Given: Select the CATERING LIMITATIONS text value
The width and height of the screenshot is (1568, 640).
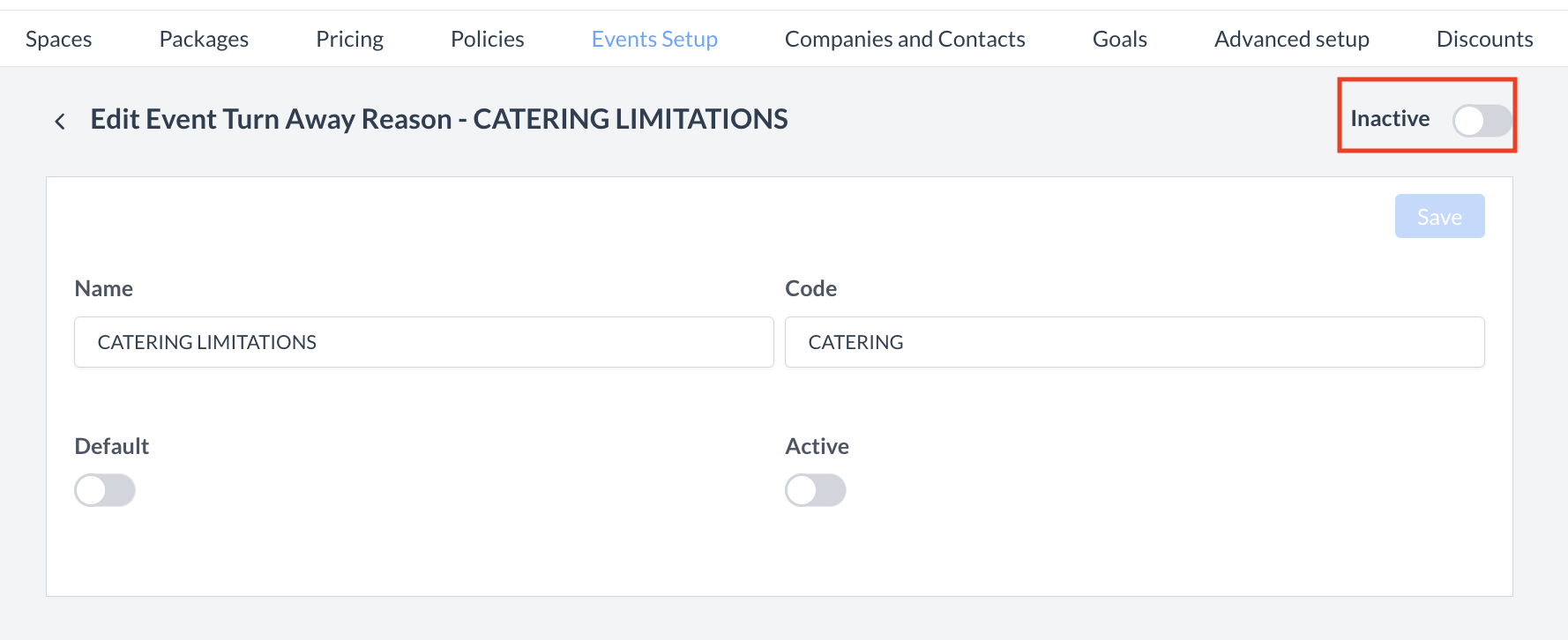Looking at the screenshot, I should click(206, 342).
